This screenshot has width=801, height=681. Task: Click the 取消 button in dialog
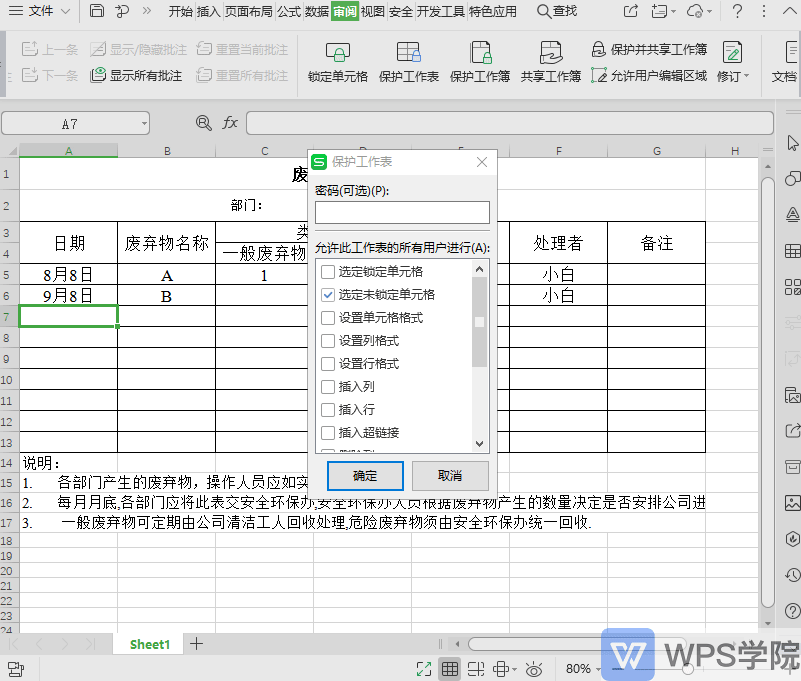coord(450,476)
